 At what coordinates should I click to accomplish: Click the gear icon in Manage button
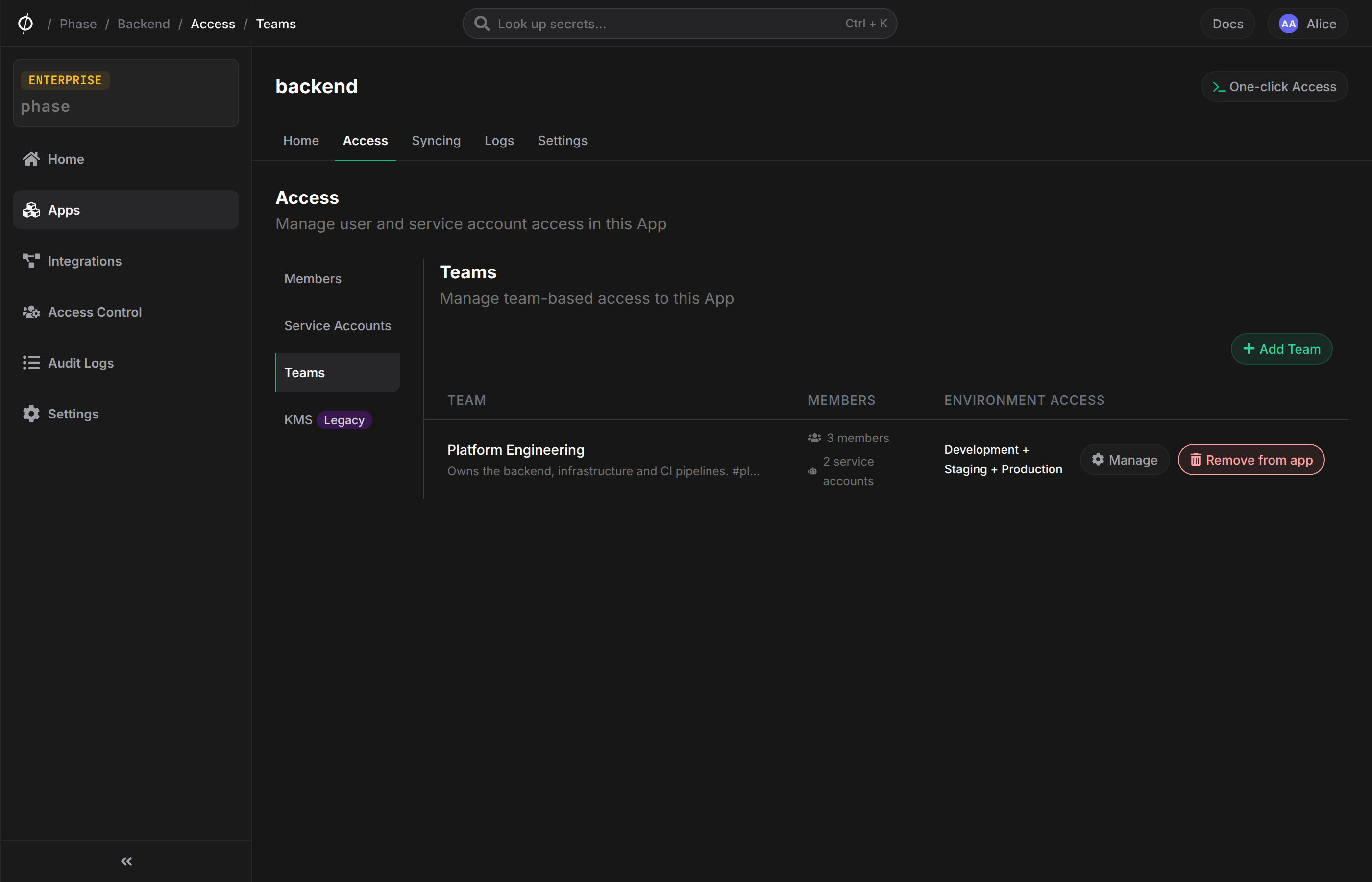coord(1097,459)
